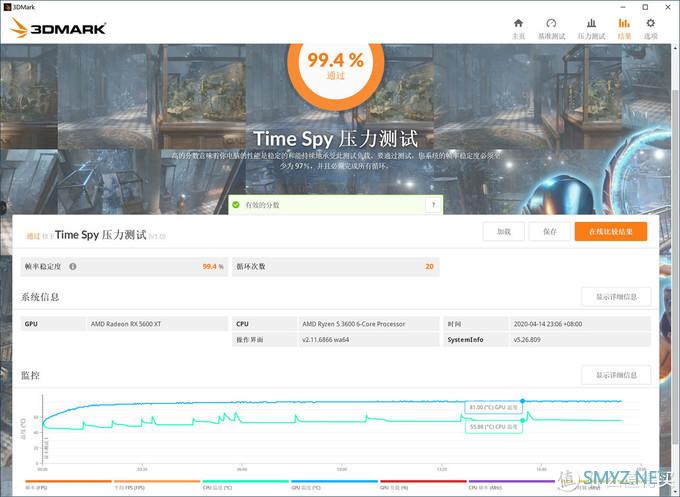Click the AMD Ryzen 5 3600 6-Core Processor text
This screenshot has height=497, width=680.
point(353,324)
